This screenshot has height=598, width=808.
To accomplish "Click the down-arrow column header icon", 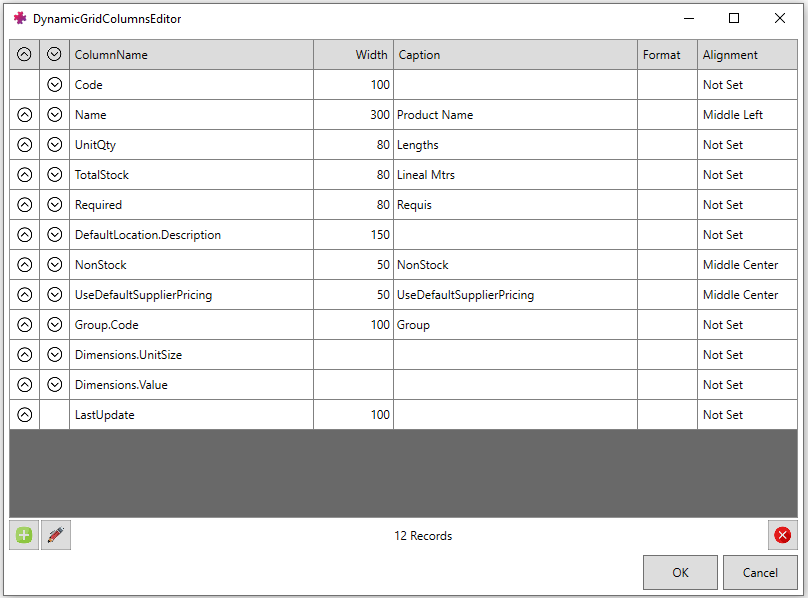I will coord(55,54).
